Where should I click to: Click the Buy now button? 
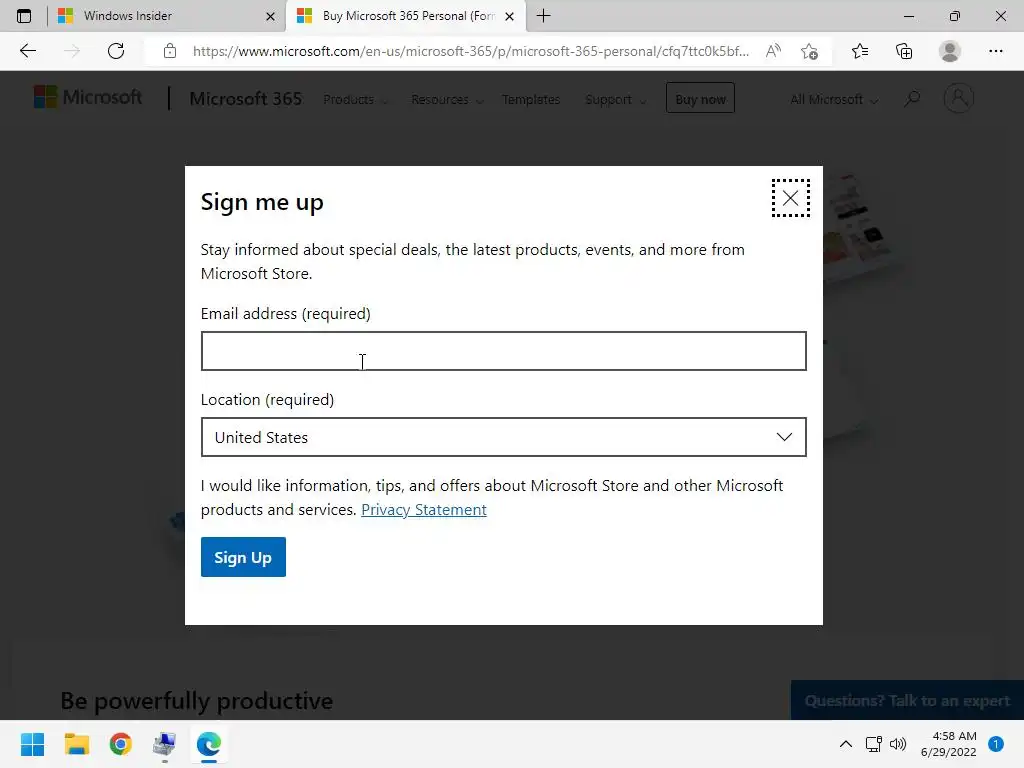pos(700,99)
